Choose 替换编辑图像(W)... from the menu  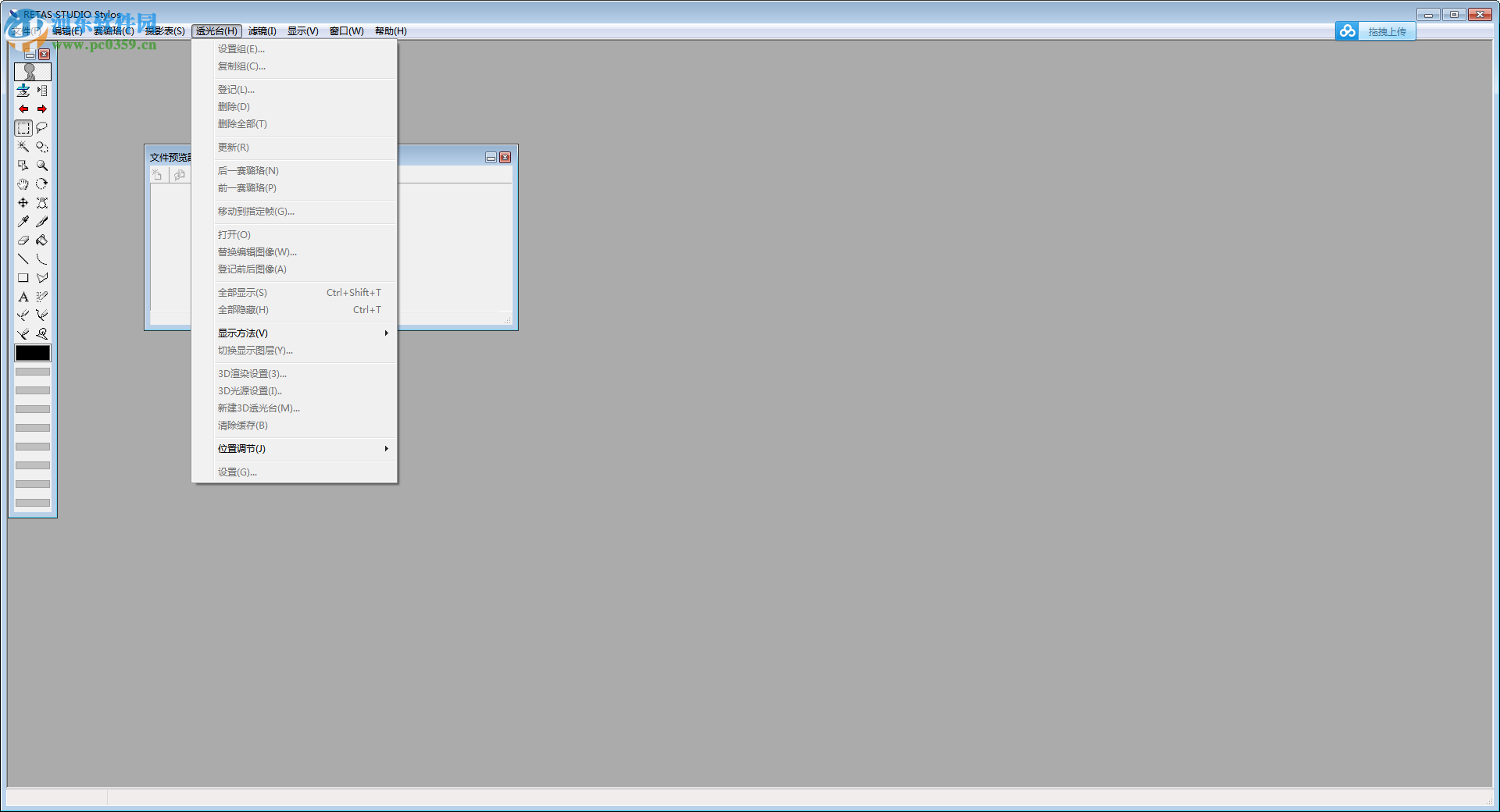point(295,252)
